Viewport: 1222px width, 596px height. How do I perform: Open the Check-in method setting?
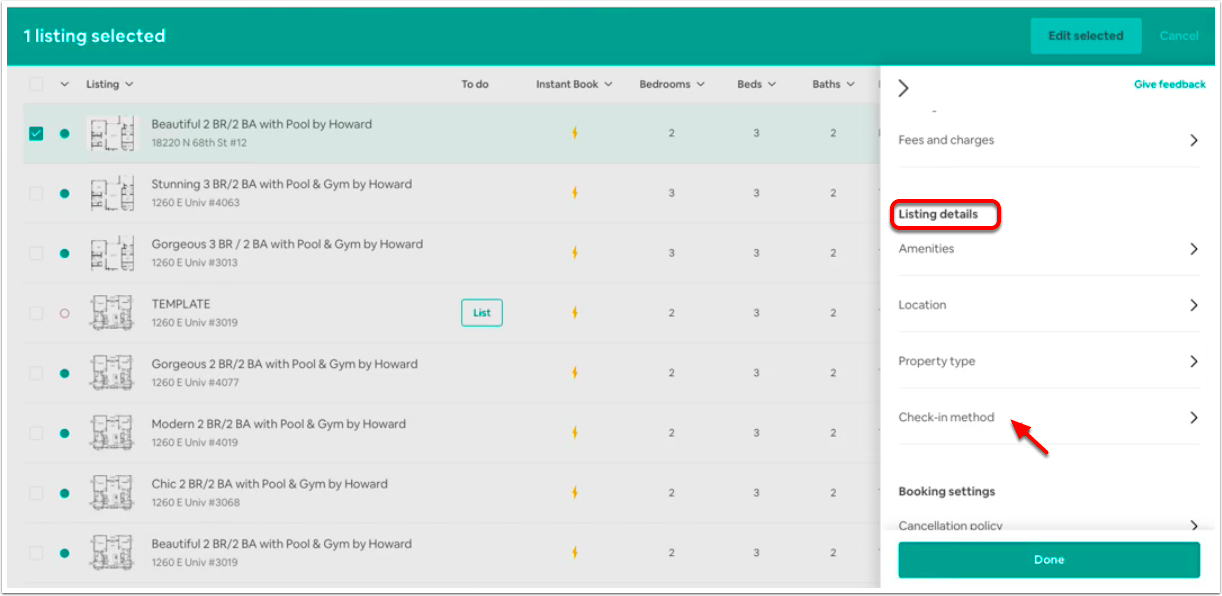coord(1049,417)
